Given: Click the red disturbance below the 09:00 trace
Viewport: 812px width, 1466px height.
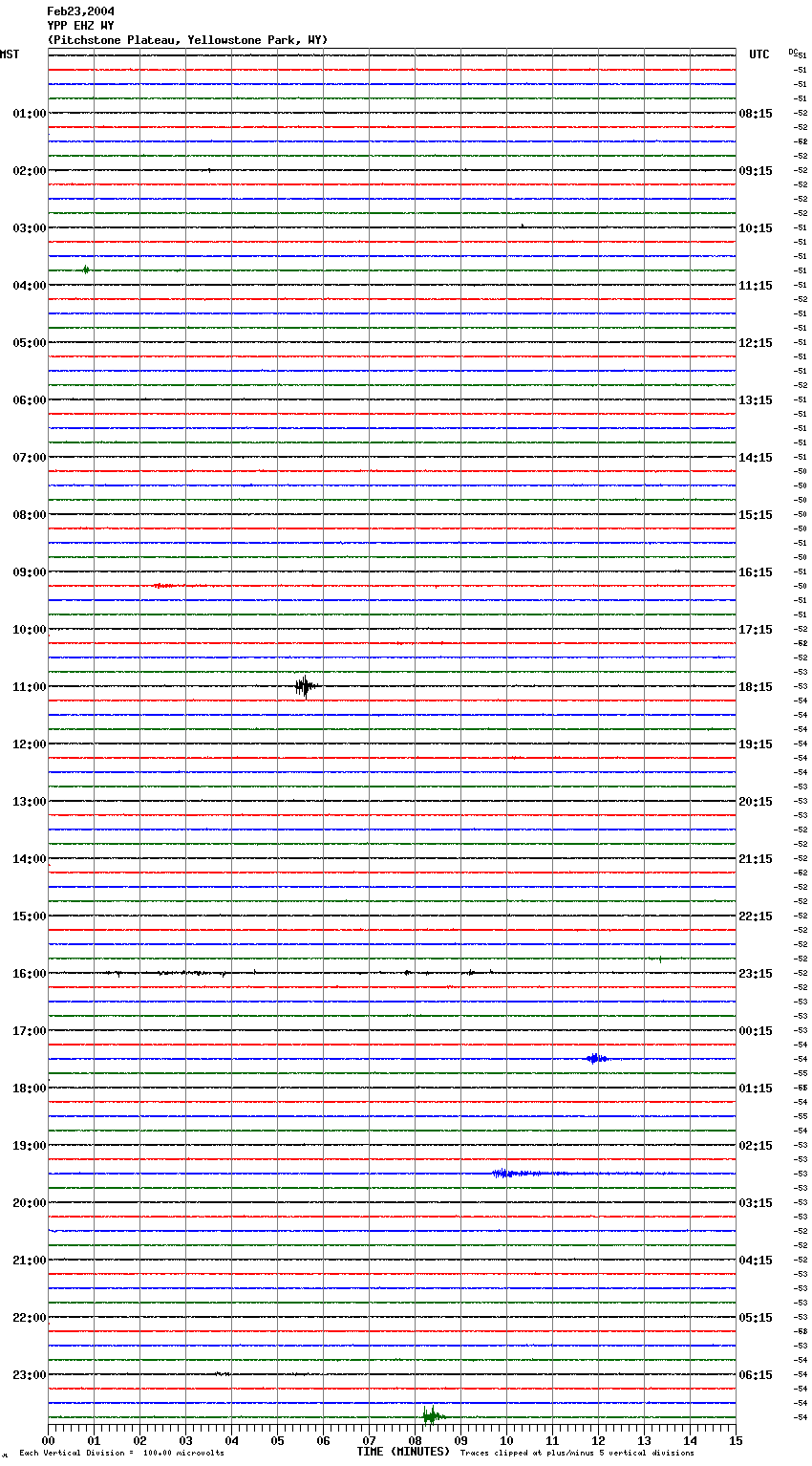Looking at the screenshot, I should [164, 585].
